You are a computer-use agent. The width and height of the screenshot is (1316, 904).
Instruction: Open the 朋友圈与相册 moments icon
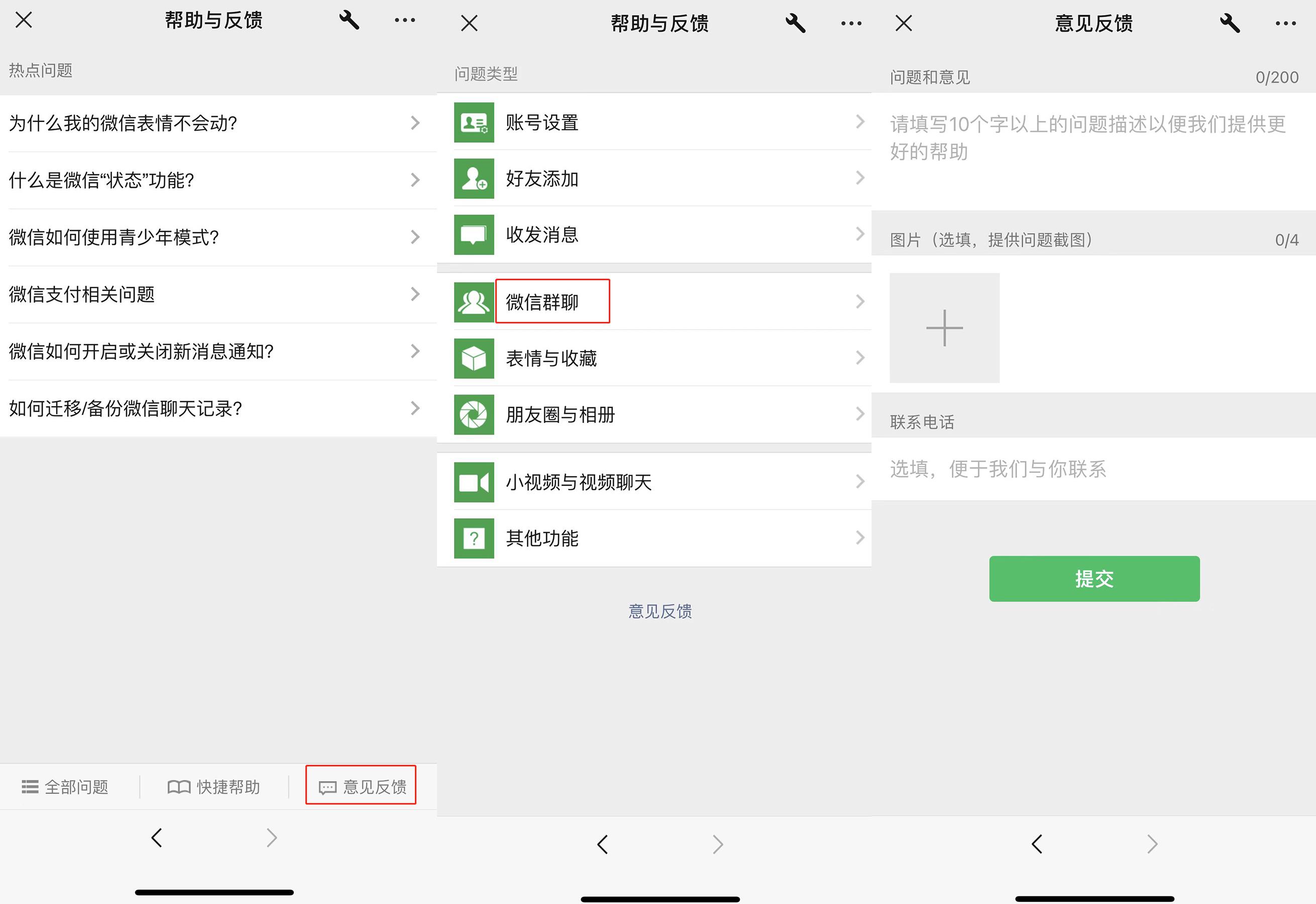tap(475, 414)
